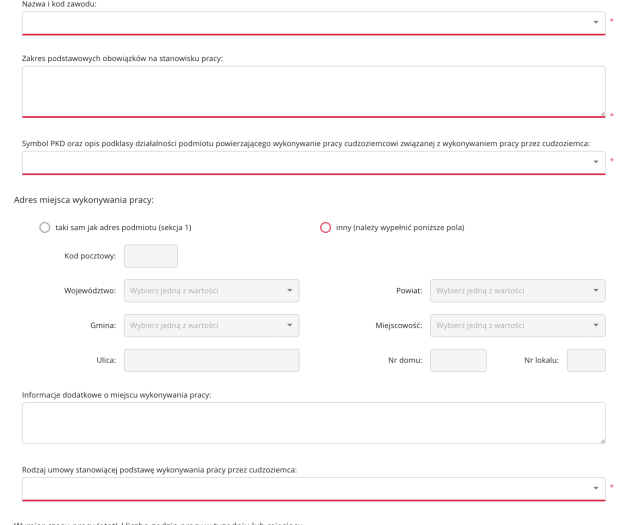
Task: Click resize handle of Informacje dodatkowe textarea
Action: [601, 439]
